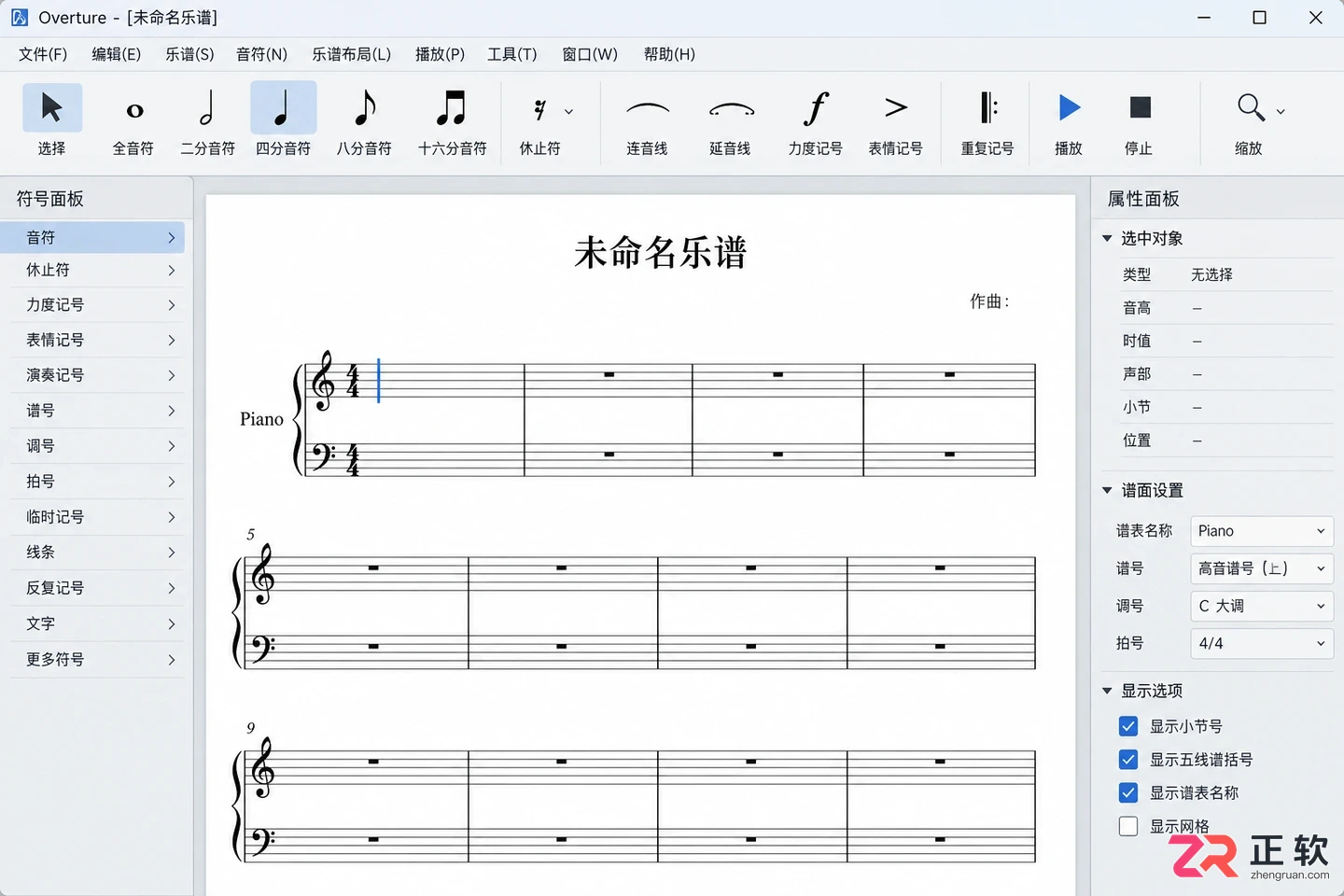This screenshot has width=1344, height=896.
Task: Open the 更多符号 symbol category
Action: point(97,660)
